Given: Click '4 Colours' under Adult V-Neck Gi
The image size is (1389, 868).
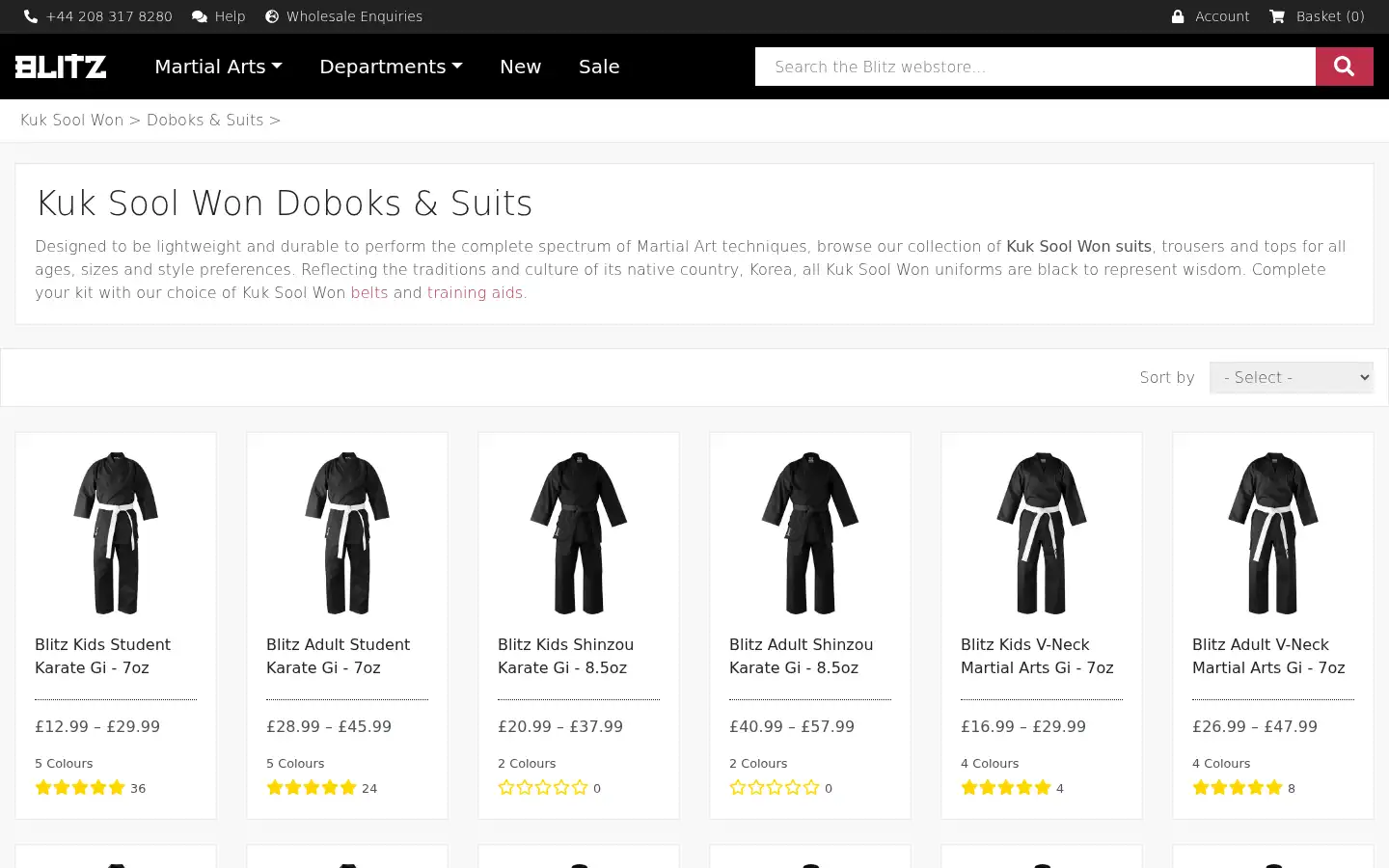Looking at the screenshot, I should coord(1221,764).
